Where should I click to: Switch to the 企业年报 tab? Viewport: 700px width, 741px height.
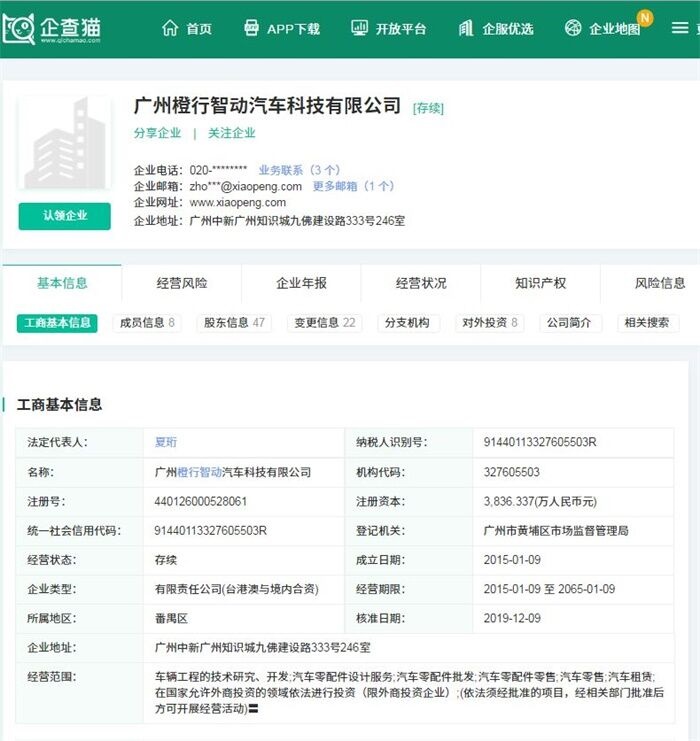coord(302,283)
